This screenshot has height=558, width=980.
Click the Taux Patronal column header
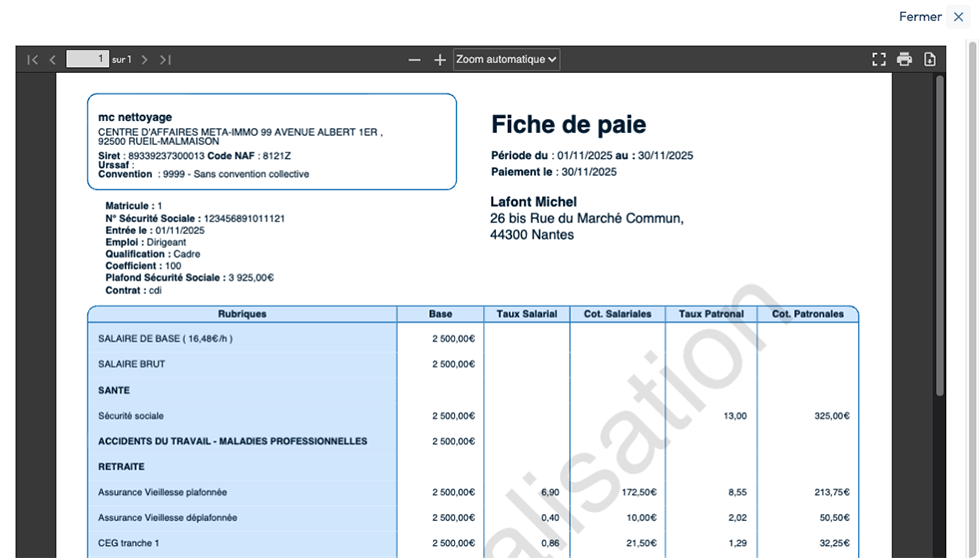point(711,314)
